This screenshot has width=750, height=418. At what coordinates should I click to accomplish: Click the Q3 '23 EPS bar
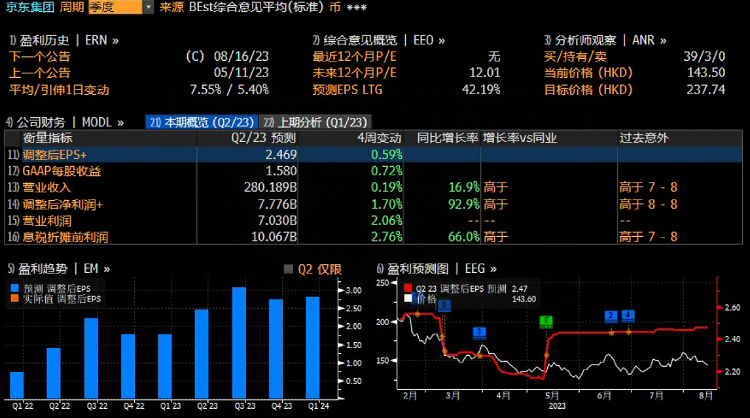239,343
